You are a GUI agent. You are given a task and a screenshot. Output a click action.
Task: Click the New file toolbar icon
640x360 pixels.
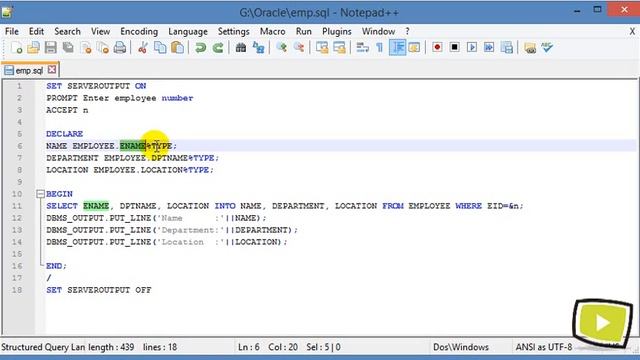[x=16, y=48]
